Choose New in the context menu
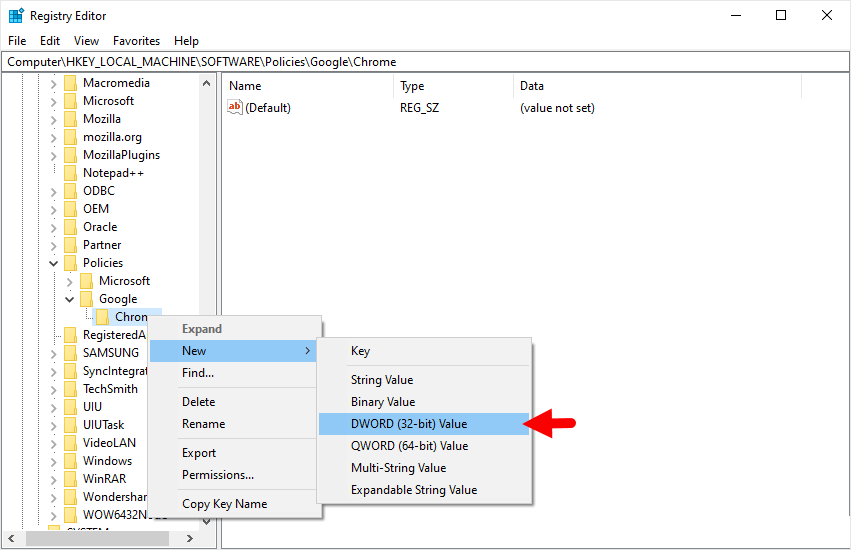Image resolution: width=851 pixels, height=550 pixels. (233, 351)
